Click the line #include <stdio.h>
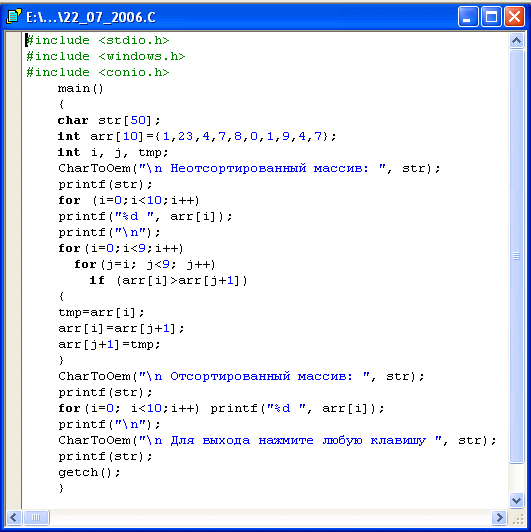The image size is (531, 532). click(98, 40)
